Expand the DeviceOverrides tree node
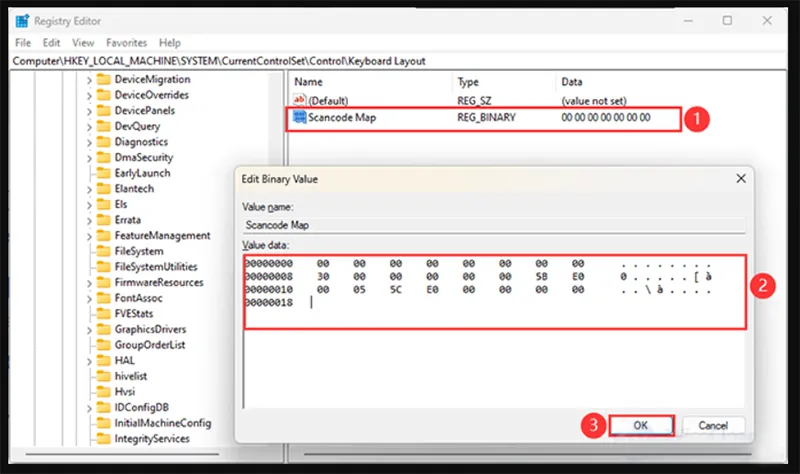The width and height of the screenshot is (800, 474). click(x=88, y=95)
